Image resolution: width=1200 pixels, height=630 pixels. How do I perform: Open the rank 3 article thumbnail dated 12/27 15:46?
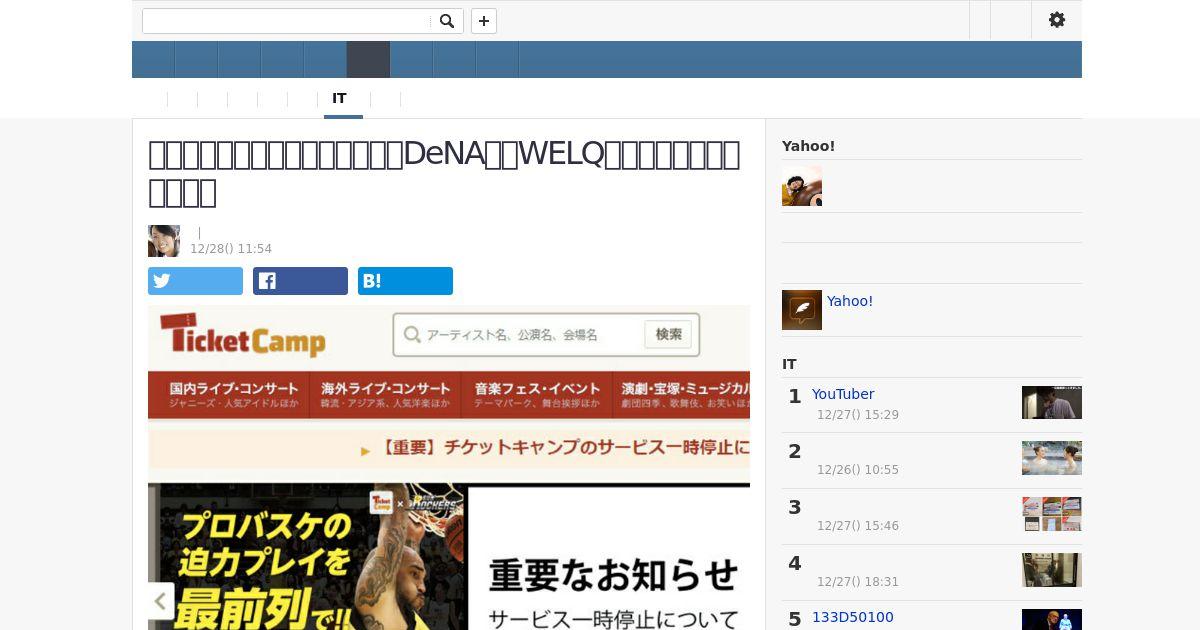[1052, 514]
